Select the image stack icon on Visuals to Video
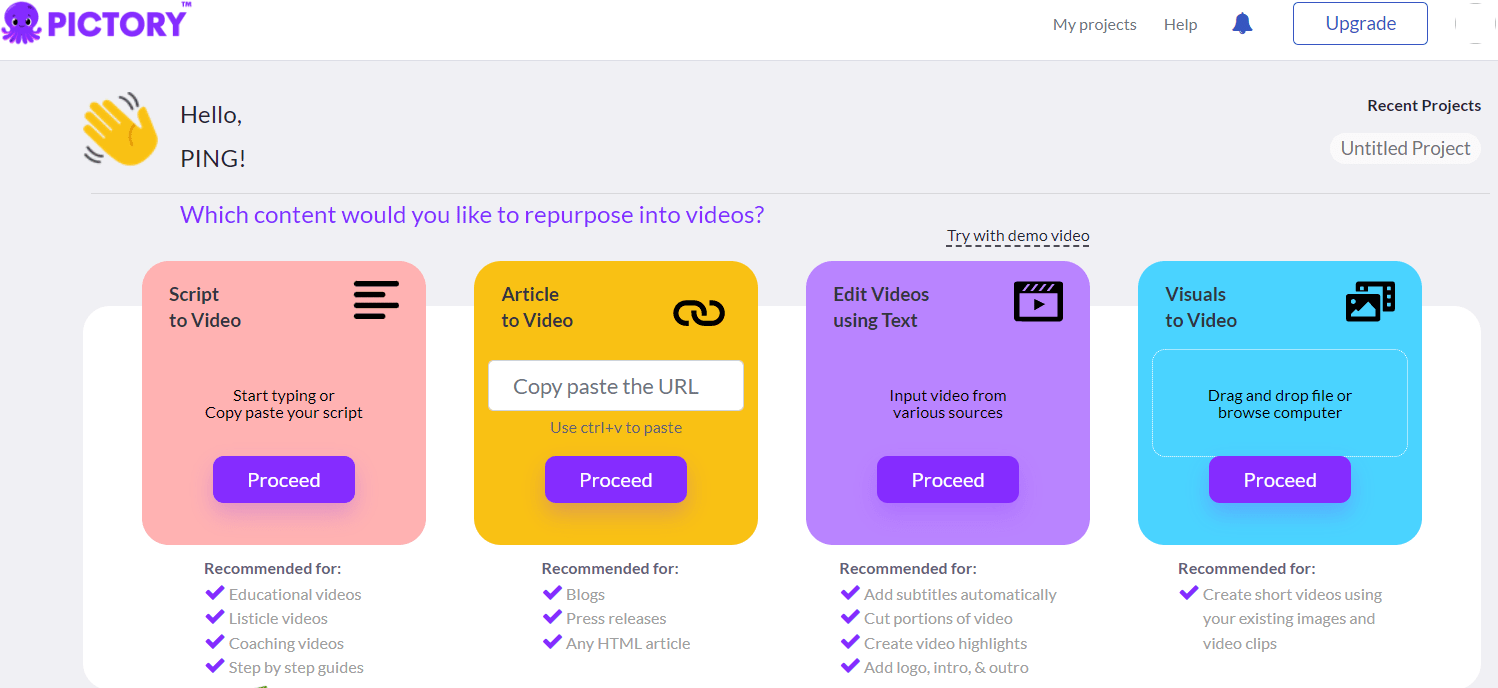This screenshot has height=688, width=1498. [1370, 301]
